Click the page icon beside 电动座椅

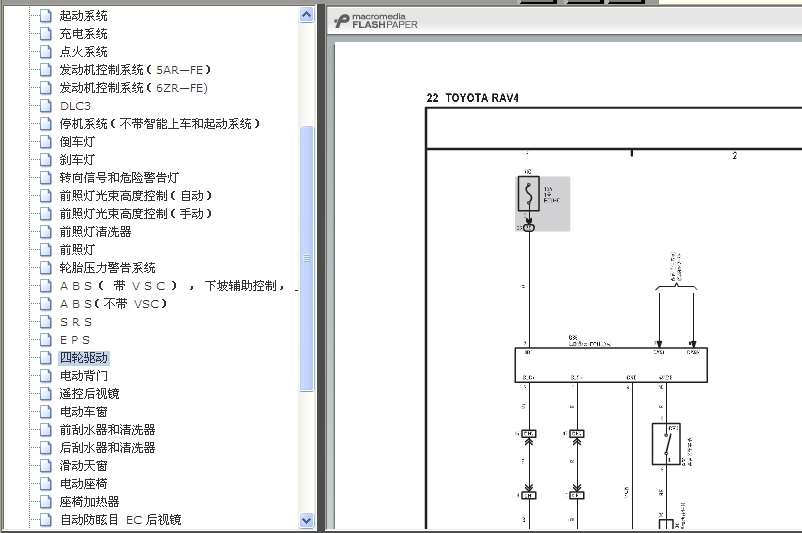[46, 483]
